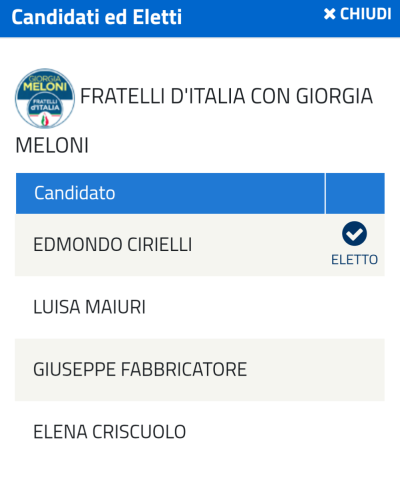Click yellow MELONI text inside the logo
This screenshot has width=400, height=480.
(45, 87)
